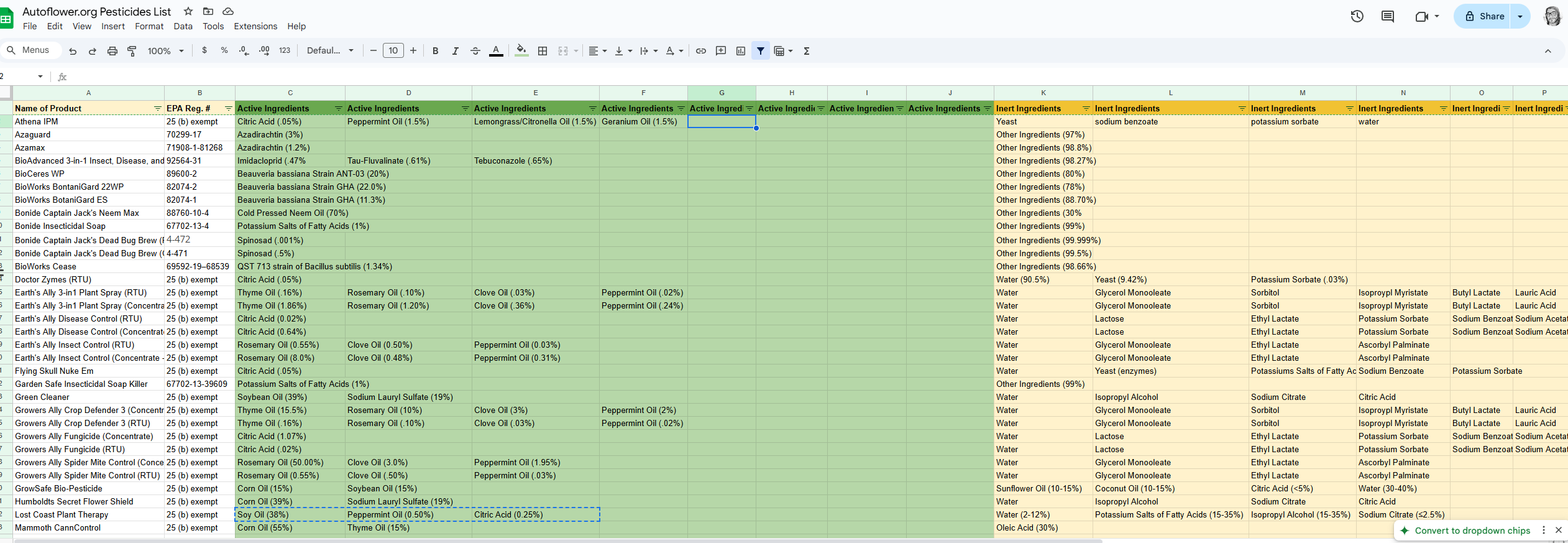Insert a comment from toolbar

point(721,51)
